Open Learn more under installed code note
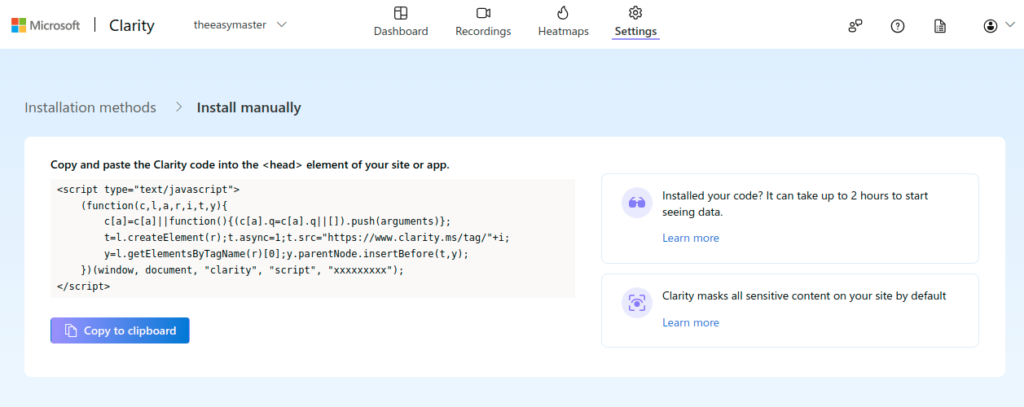The width and height of the screenshot is (1024, 407). (x=690, y=238)
